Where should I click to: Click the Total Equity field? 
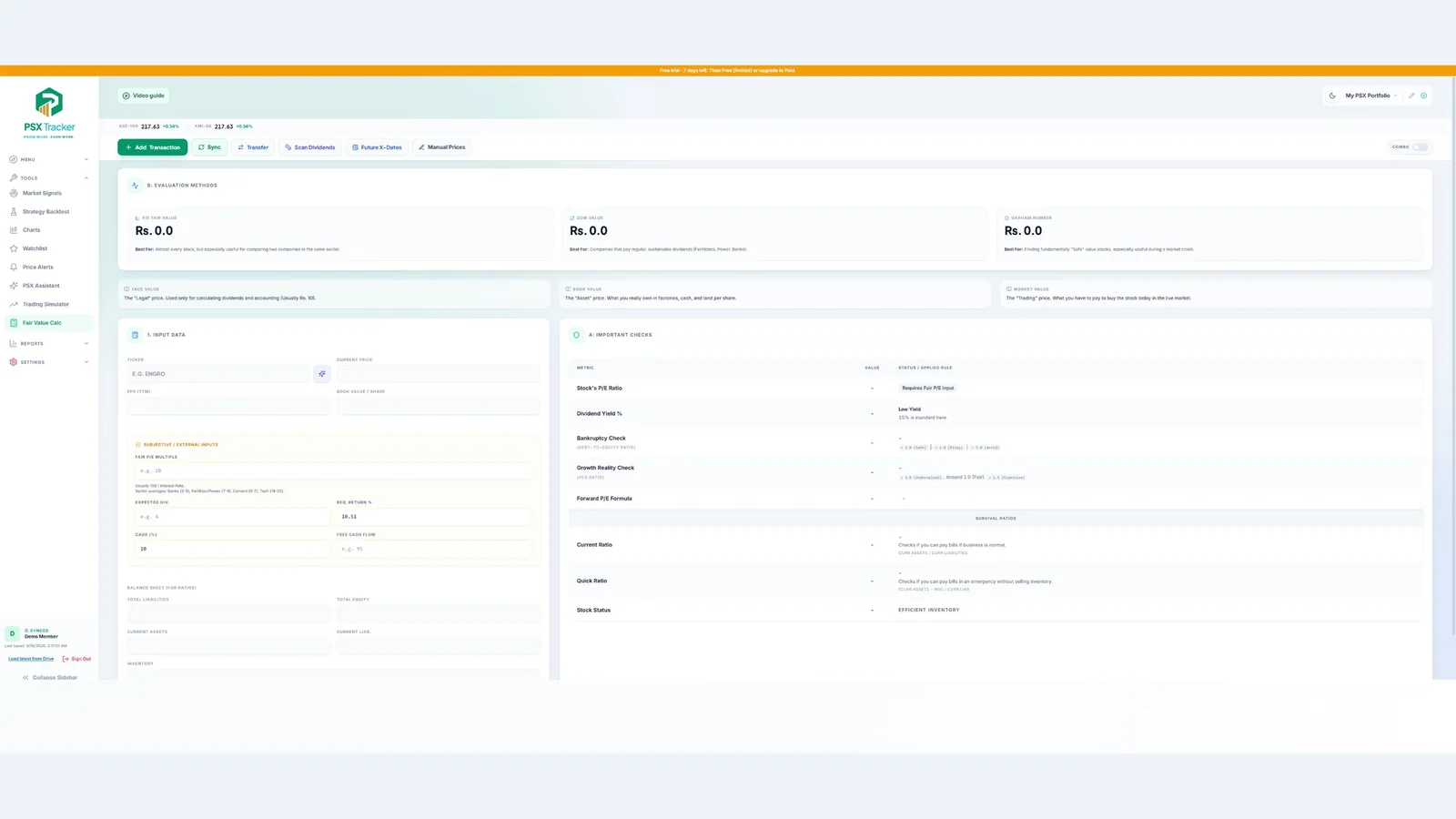coord(439,614)
